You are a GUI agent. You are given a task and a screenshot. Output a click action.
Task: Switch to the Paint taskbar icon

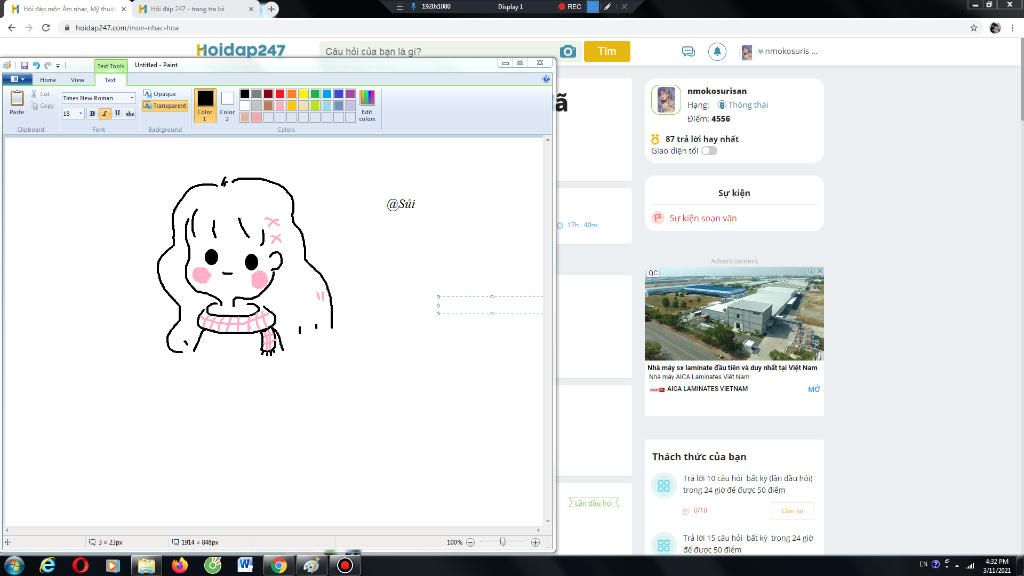(312, 565)
